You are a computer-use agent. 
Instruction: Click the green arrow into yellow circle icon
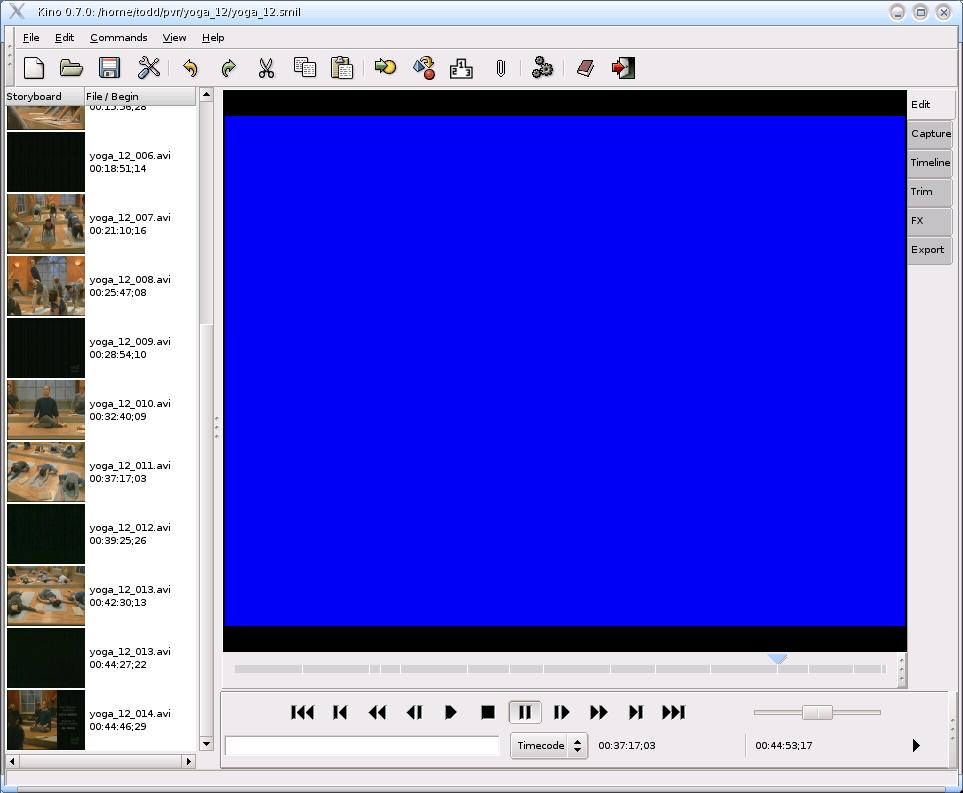pyautogui.click(x=385, y=66)
